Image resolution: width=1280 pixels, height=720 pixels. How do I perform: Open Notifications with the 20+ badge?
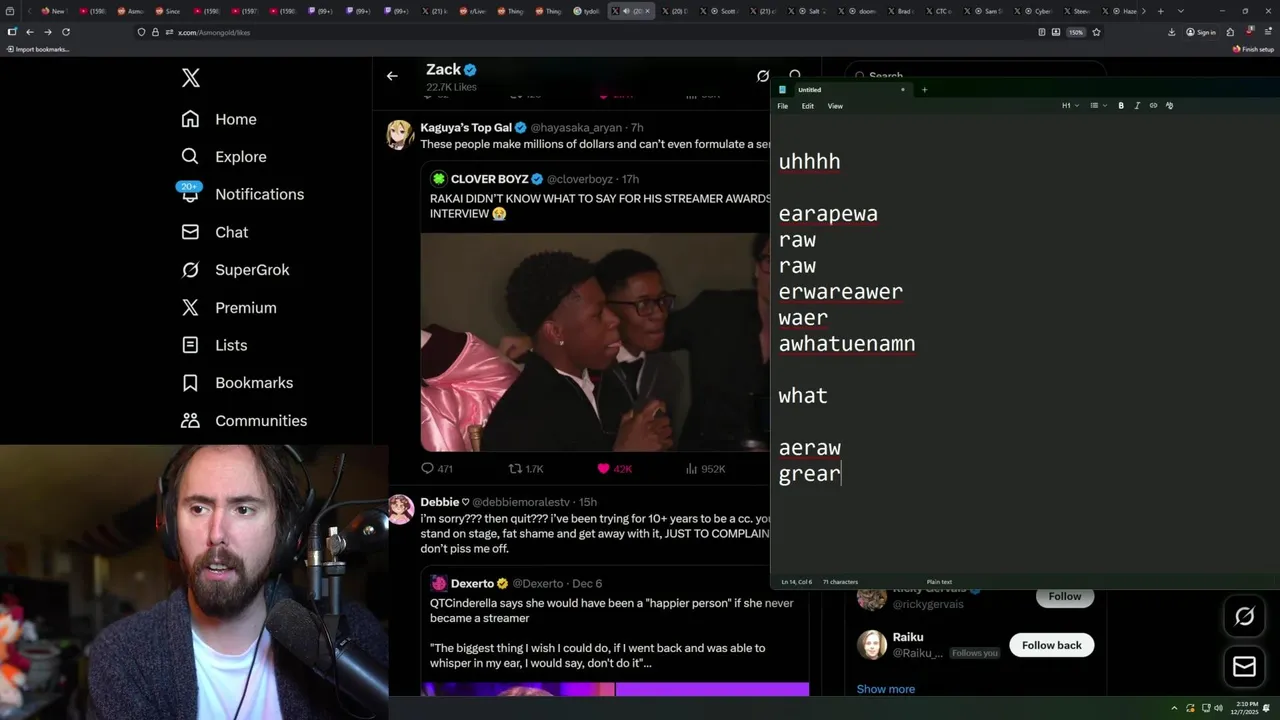tap(242, 194)
